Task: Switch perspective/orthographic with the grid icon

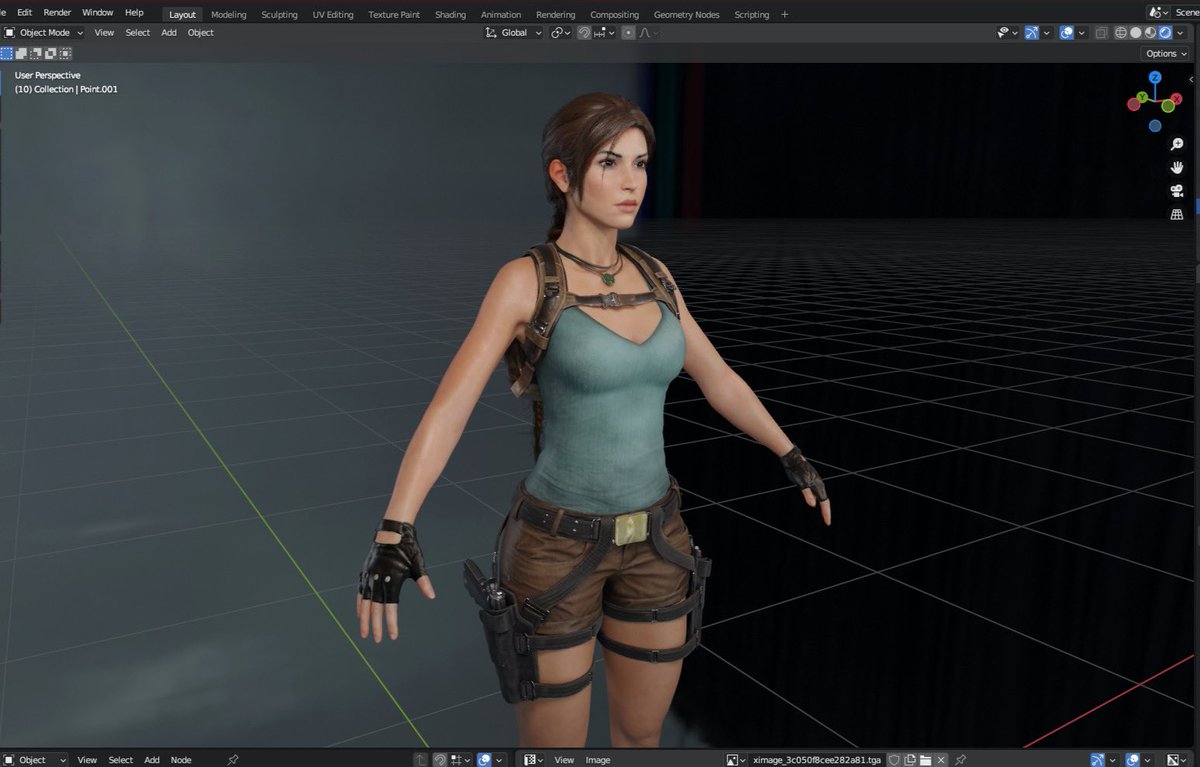Action: (1177, 214)
